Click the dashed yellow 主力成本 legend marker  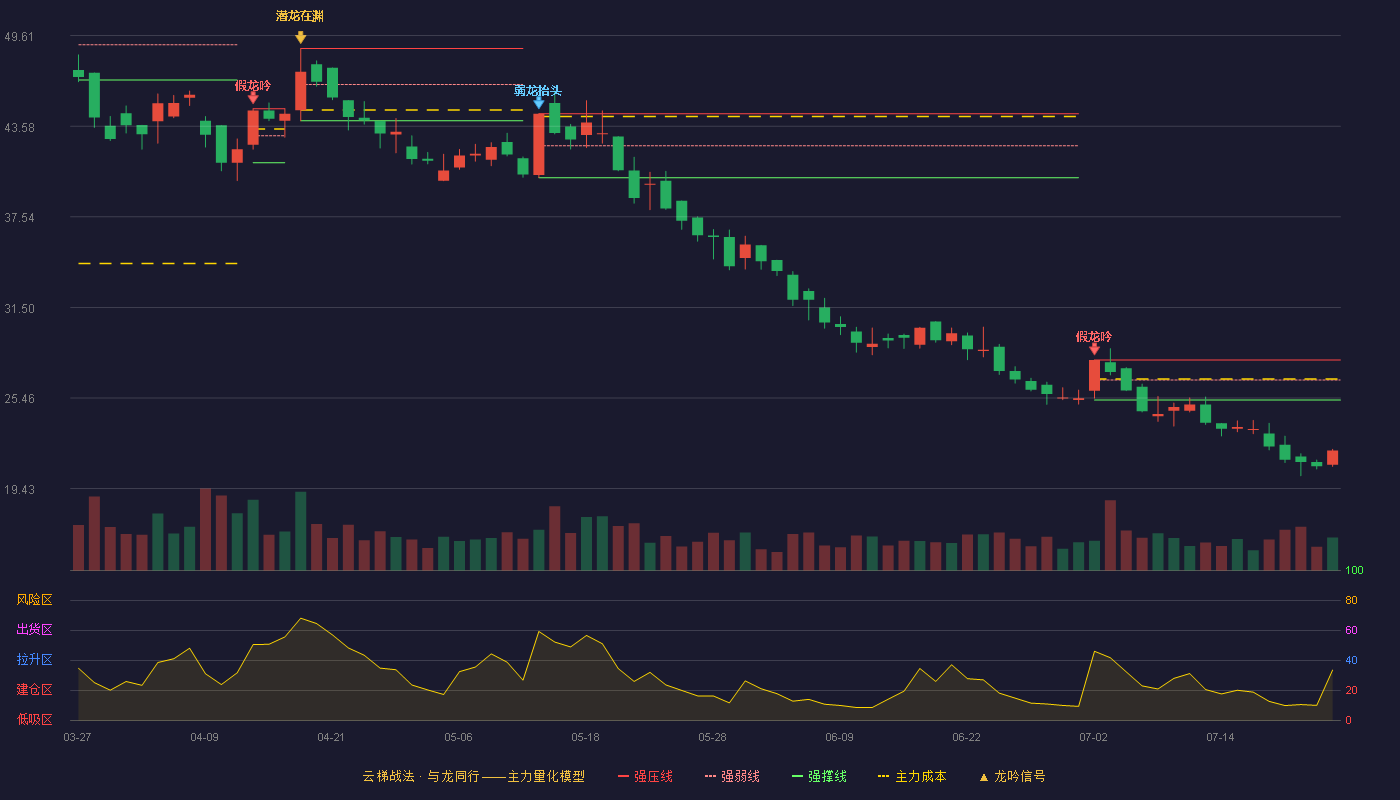(x=884, y=776)
